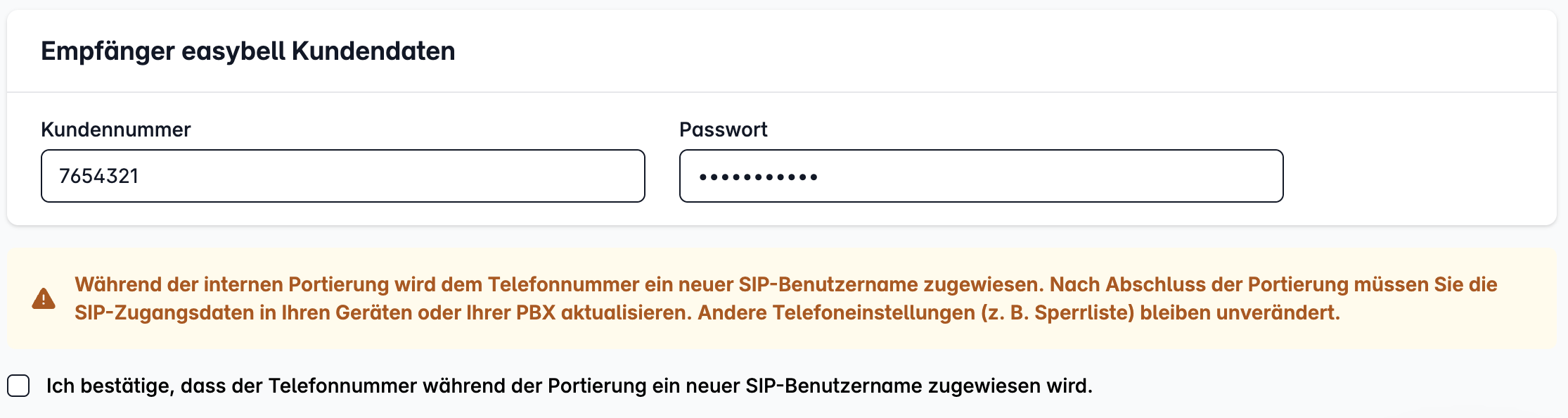The height and width of the screenshot is (418, 1568).
Task: Click the word 'easybell' in the heading
Action: tap(233, 51)
